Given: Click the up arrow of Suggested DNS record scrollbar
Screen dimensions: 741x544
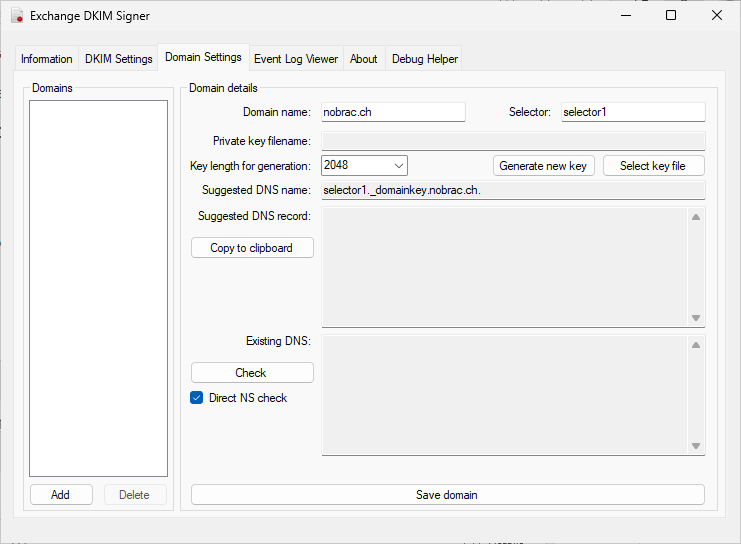Looking at the screenshot, I should [696, 217].
